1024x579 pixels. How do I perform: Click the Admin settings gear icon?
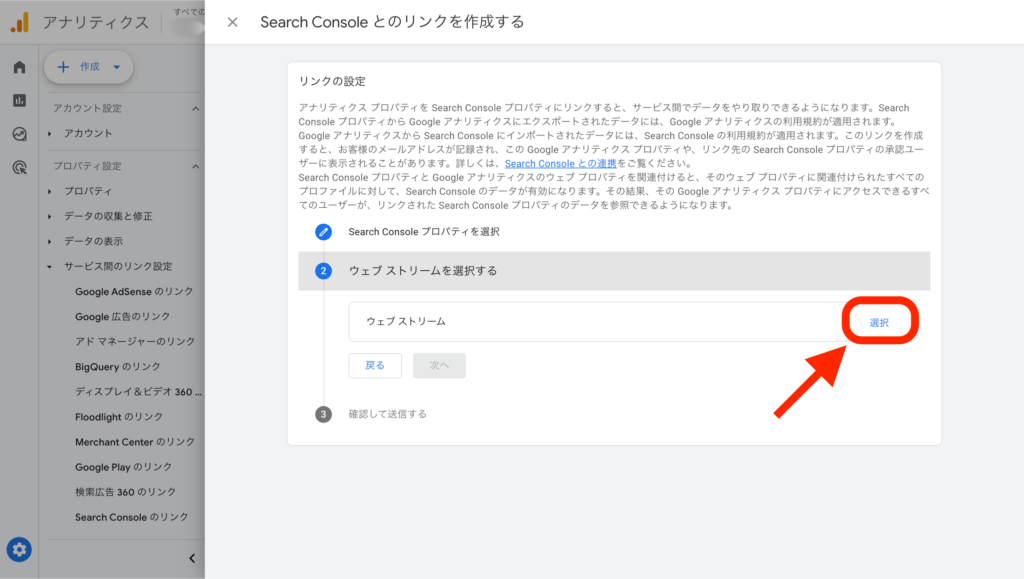click(19, 549)
